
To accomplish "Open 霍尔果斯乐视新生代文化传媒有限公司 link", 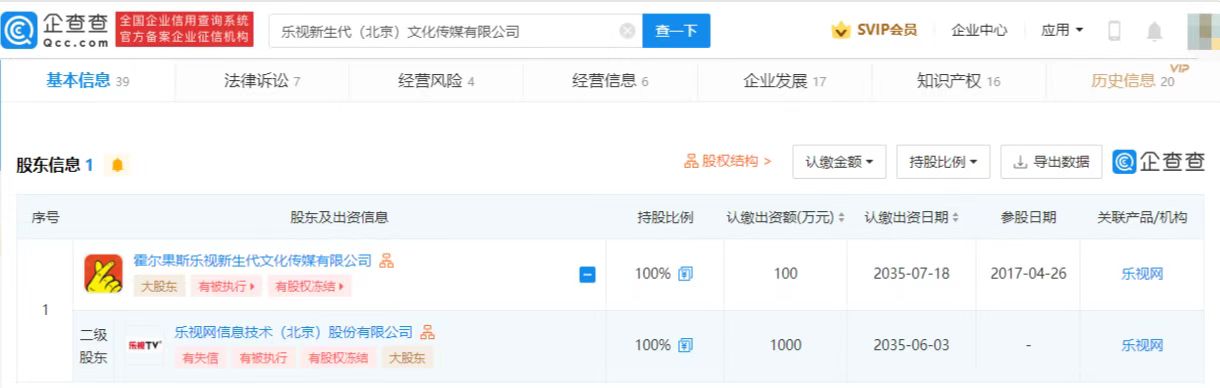I will (252, 261).
